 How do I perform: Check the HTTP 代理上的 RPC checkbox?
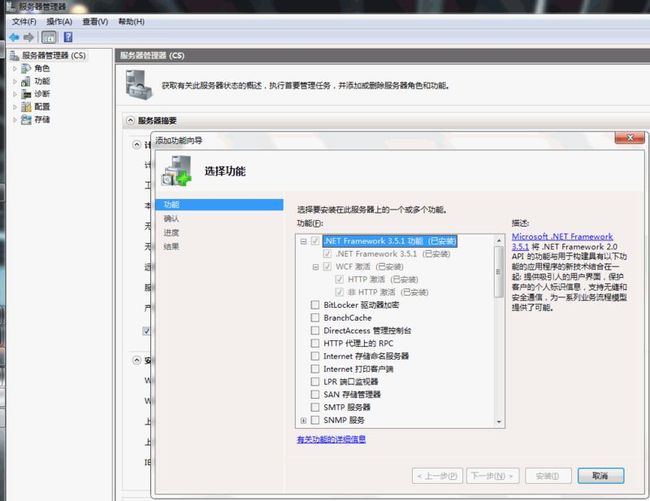[315, 344]
